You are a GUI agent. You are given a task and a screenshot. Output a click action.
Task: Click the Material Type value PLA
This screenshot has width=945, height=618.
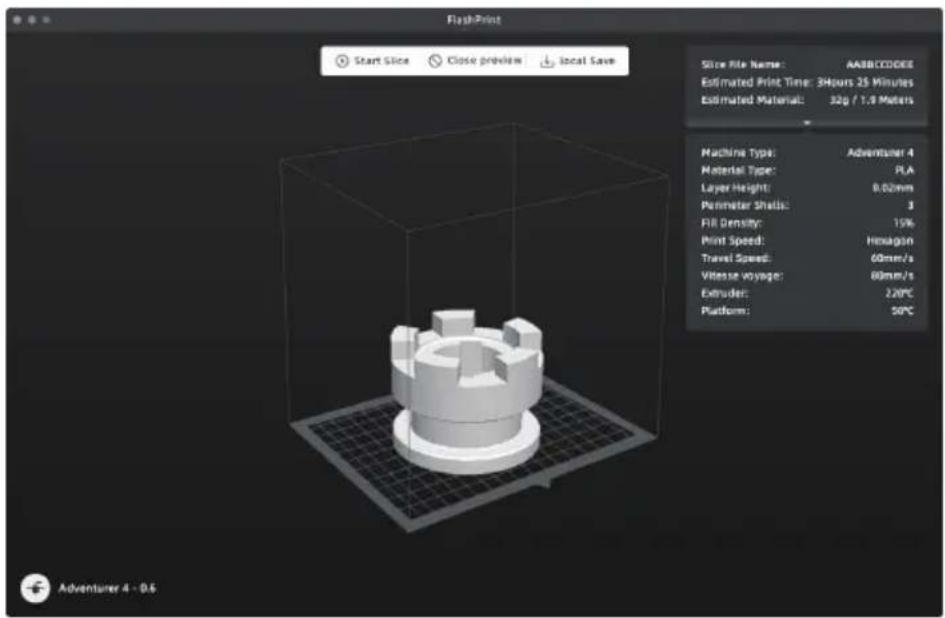pos(904,171)
